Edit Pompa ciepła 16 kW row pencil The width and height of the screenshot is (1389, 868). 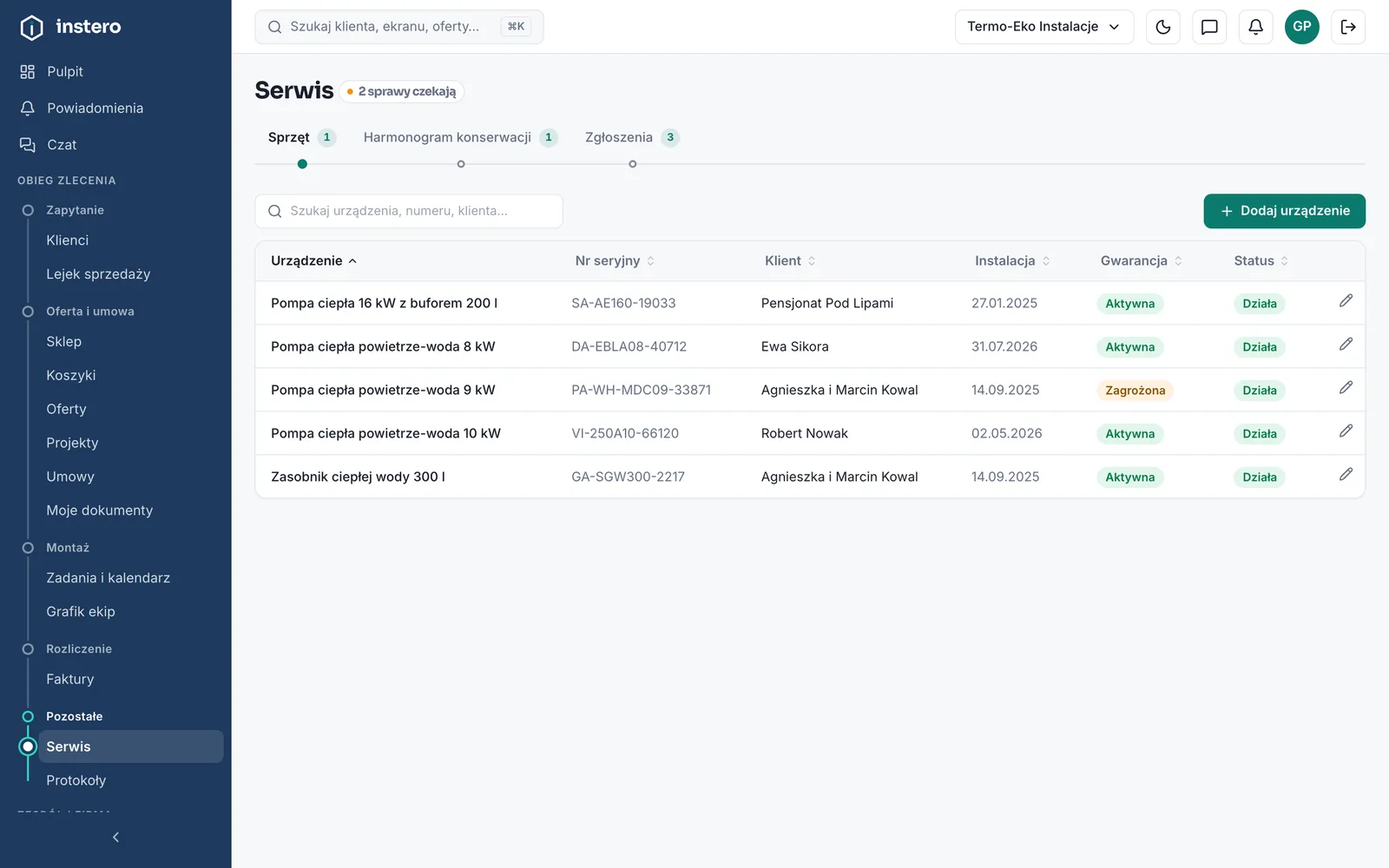pos(1346,301)
